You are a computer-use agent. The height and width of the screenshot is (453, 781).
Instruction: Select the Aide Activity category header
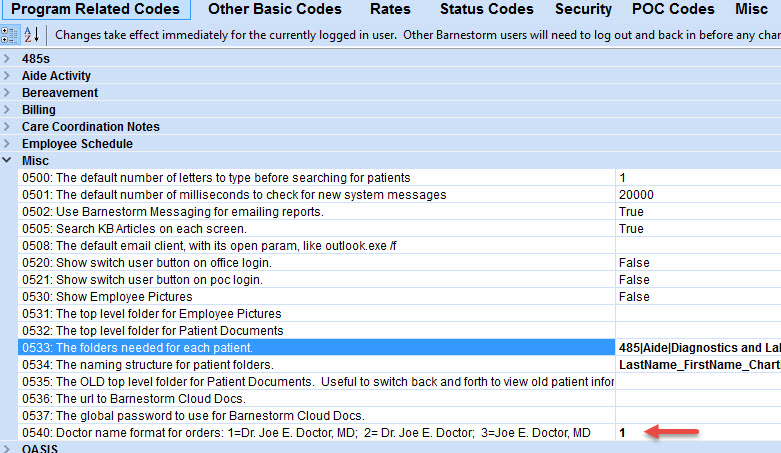coord(56,76)
